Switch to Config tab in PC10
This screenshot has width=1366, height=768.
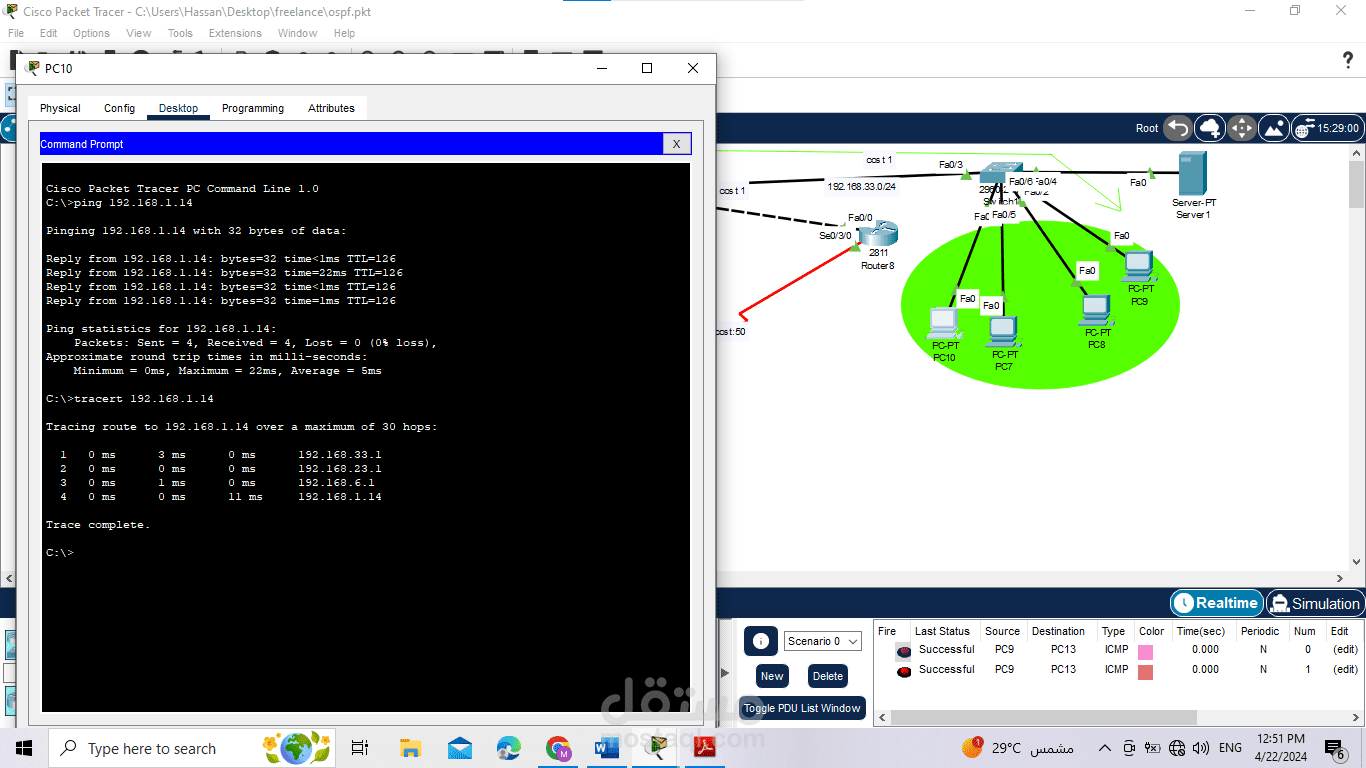coord(119,108)
